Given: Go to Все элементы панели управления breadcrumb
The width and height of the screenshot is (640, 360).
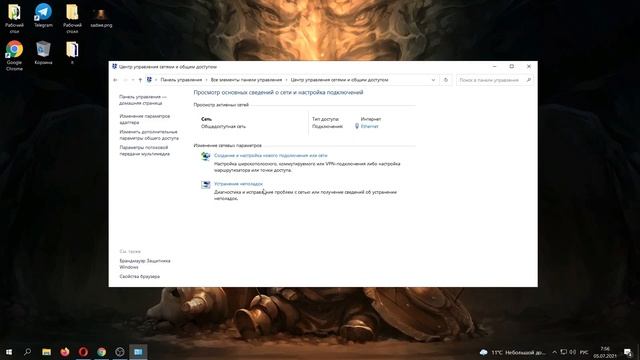Looking at the screenshot, I should (246, 80).
